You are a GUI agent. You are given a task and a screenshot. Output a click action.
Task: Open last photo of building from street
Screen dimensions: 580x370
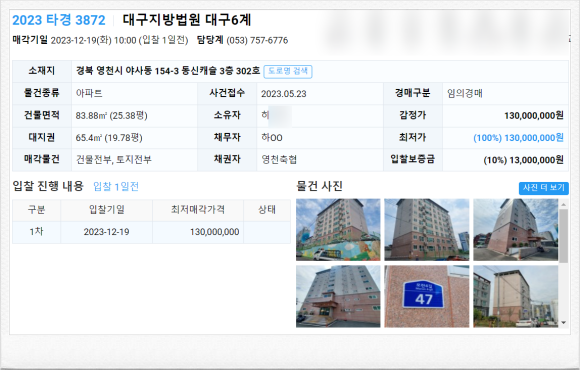point(516,296)
